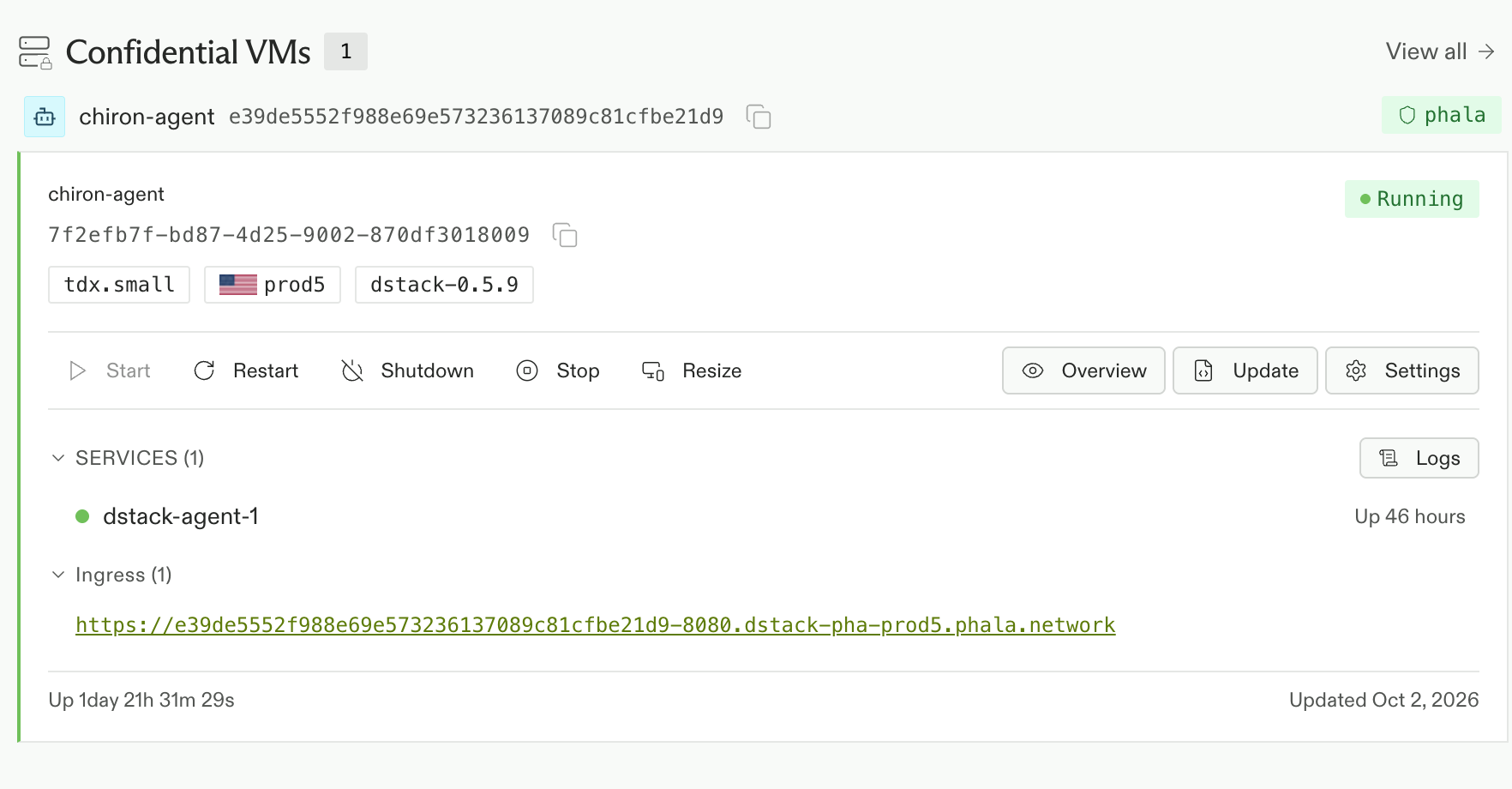This screenshot has height=789, width=1512.
Task: Click the Updated Oct 2, 2026 text
Action: (x=1384, y=700)
